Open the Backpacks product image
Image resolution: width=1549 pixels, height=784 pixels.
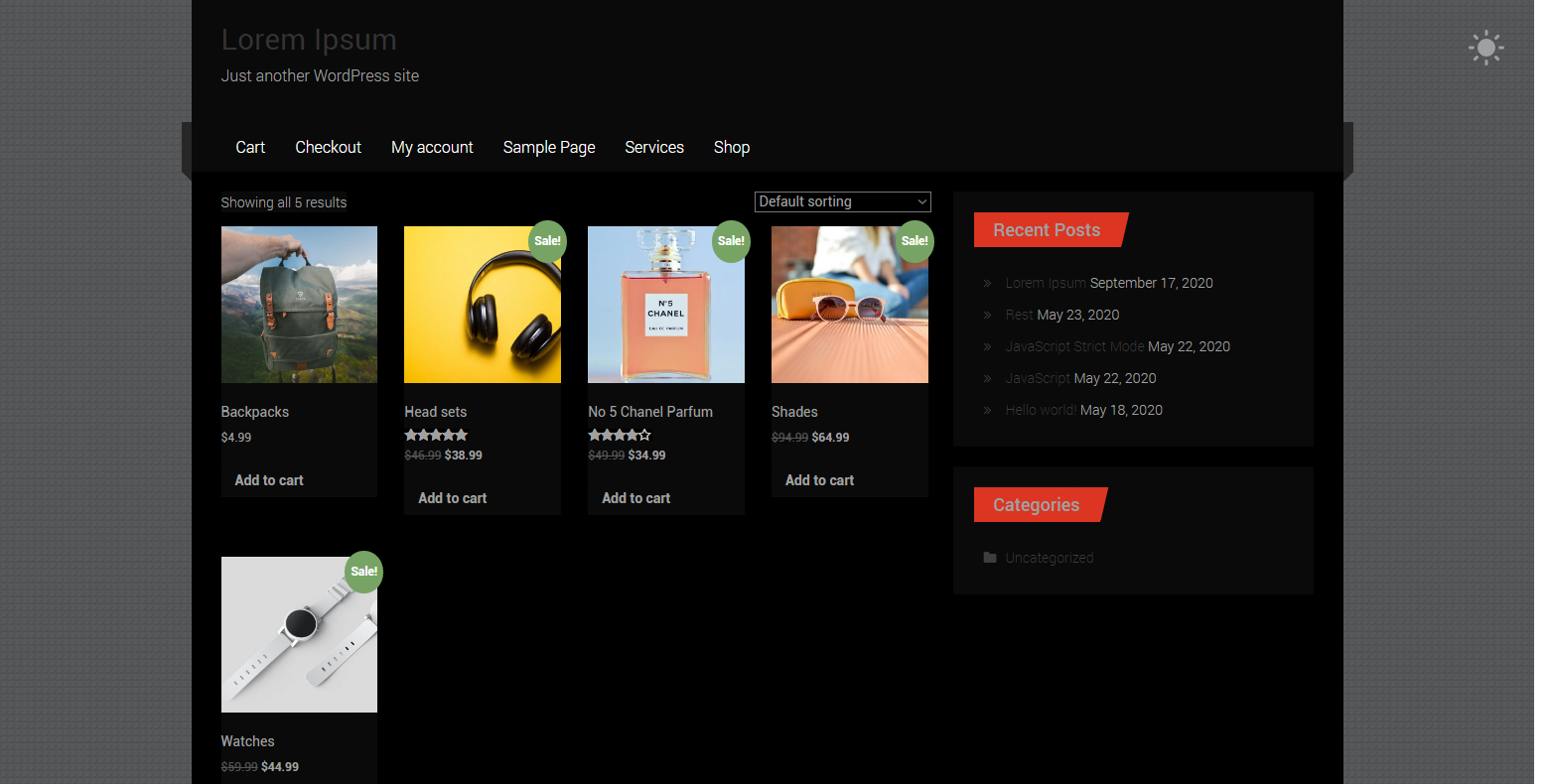point(299,305)
